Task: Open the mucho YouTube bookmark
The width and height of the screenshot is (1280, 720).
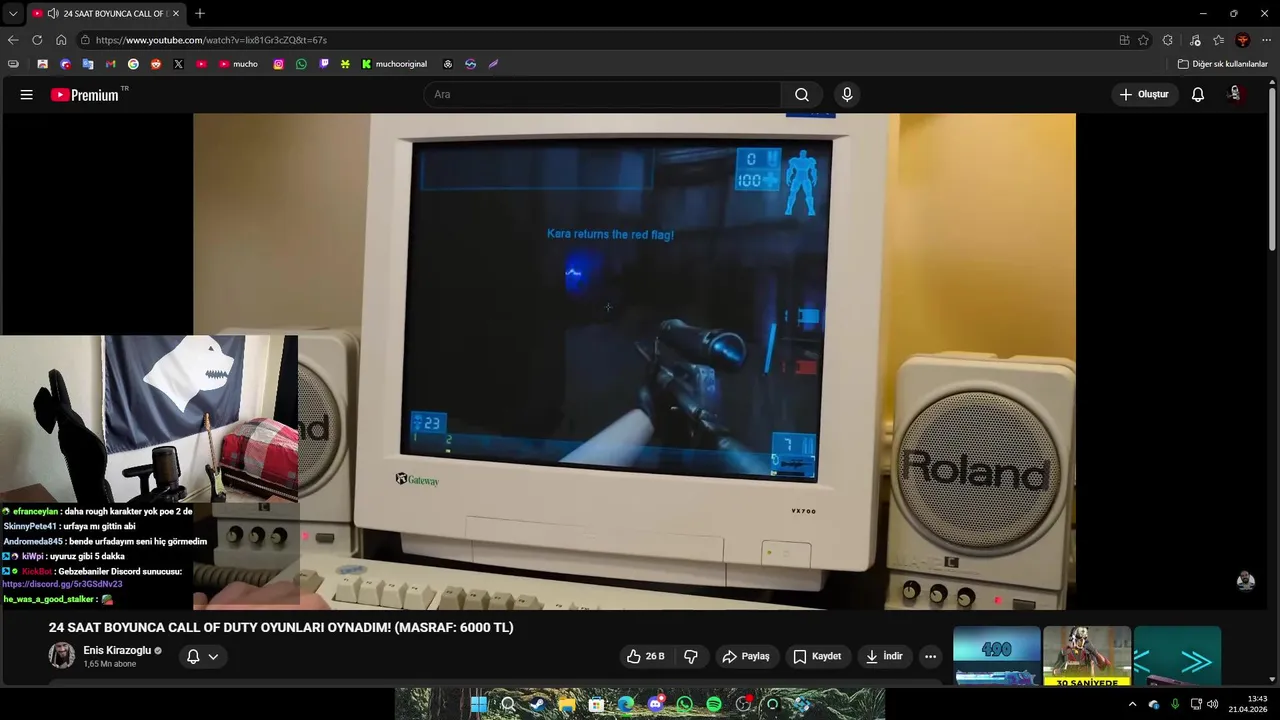Action: (x=238, y=64)
